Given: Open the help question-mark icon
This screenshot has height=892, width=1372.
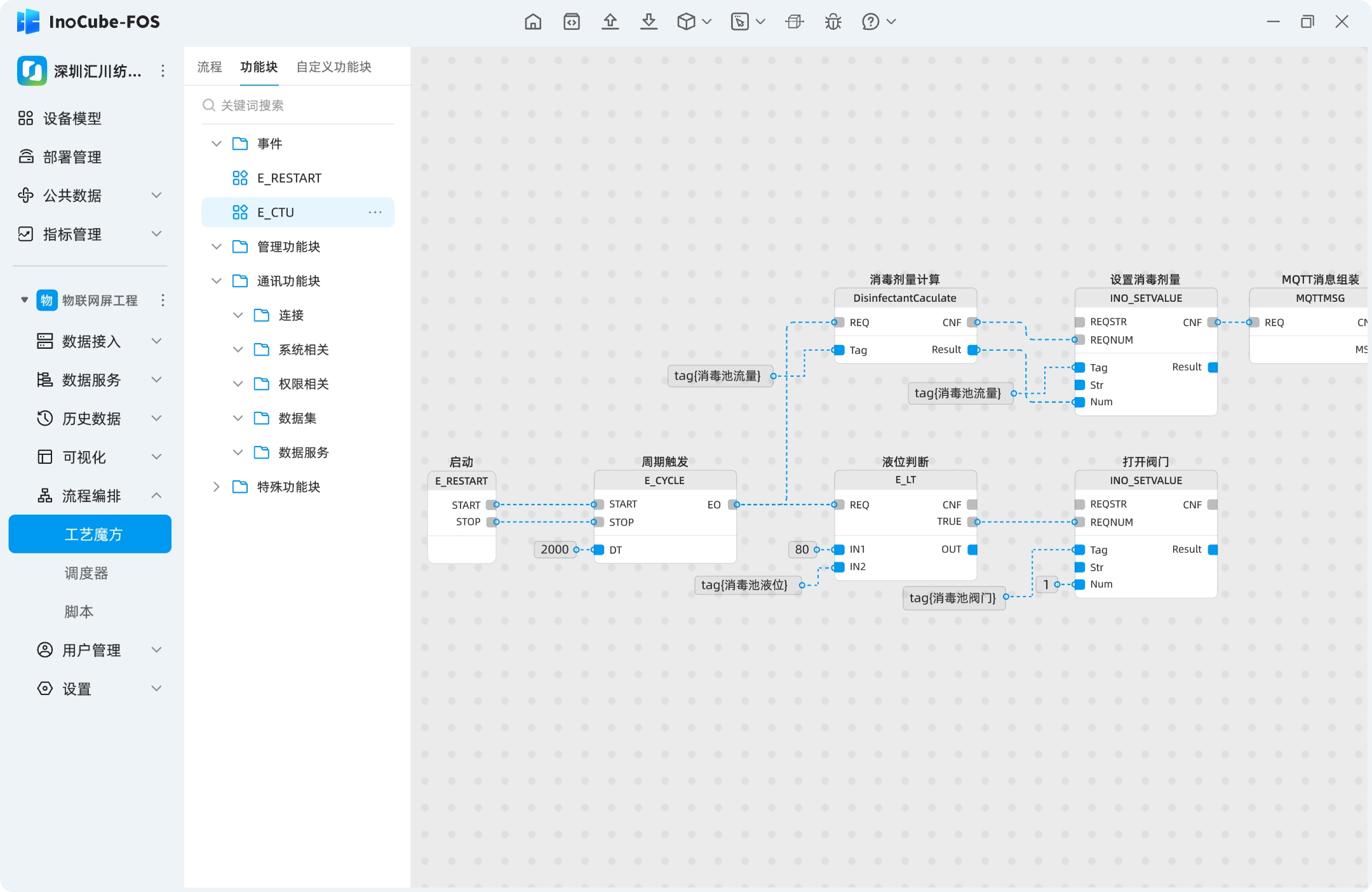Looking at the screenshot, I should 870,22.
